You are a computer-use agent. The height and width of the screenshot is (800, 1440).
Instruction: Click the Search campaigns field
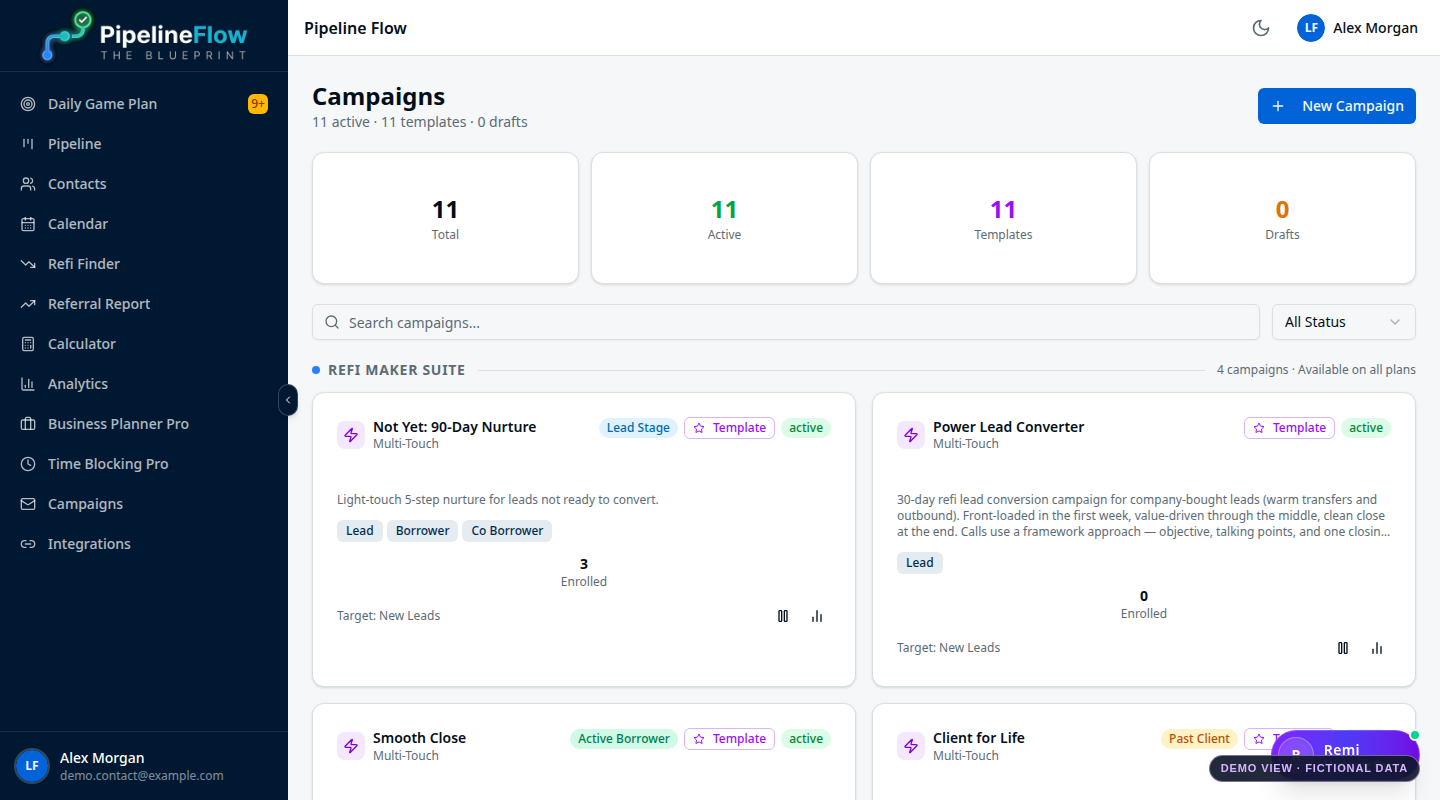click(785, 322)
